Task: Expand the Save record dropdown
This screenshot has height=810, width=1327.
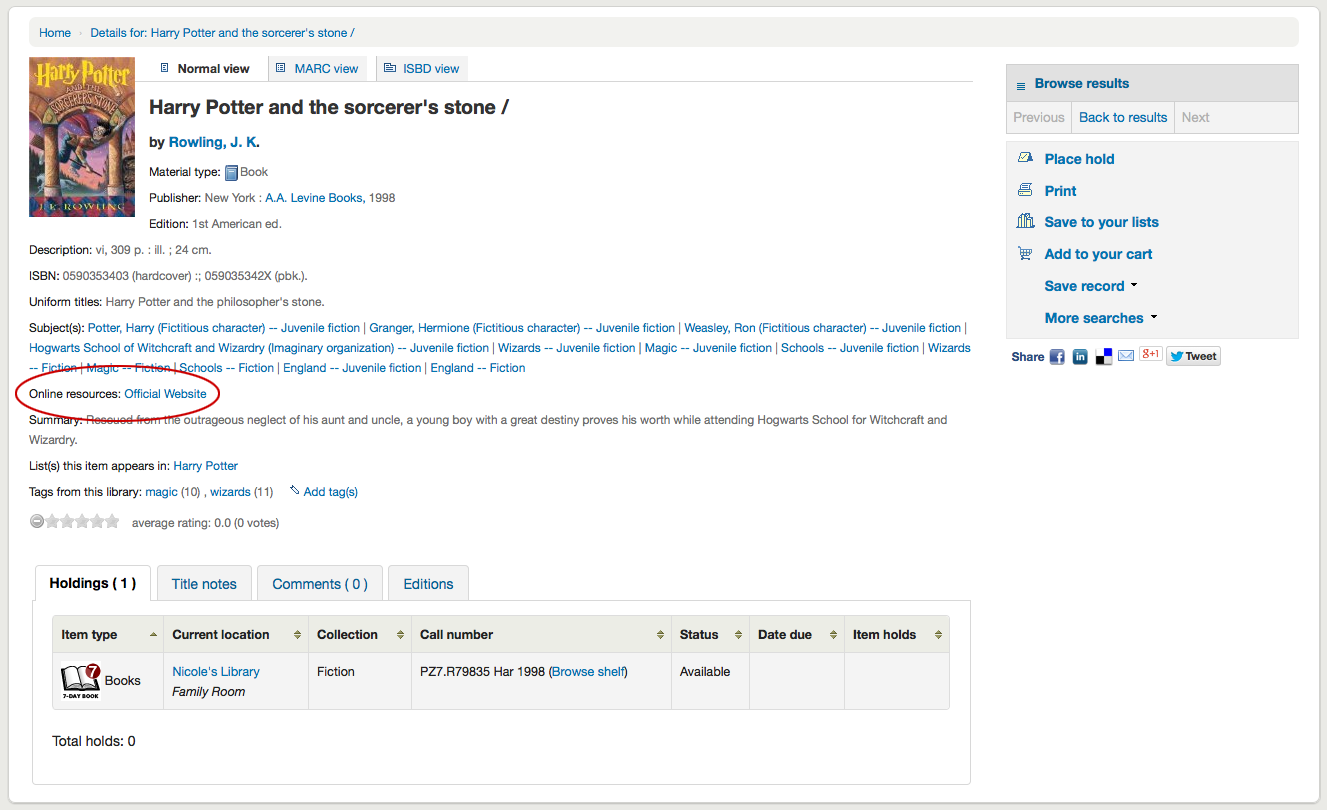Action: coord(1091,286)
